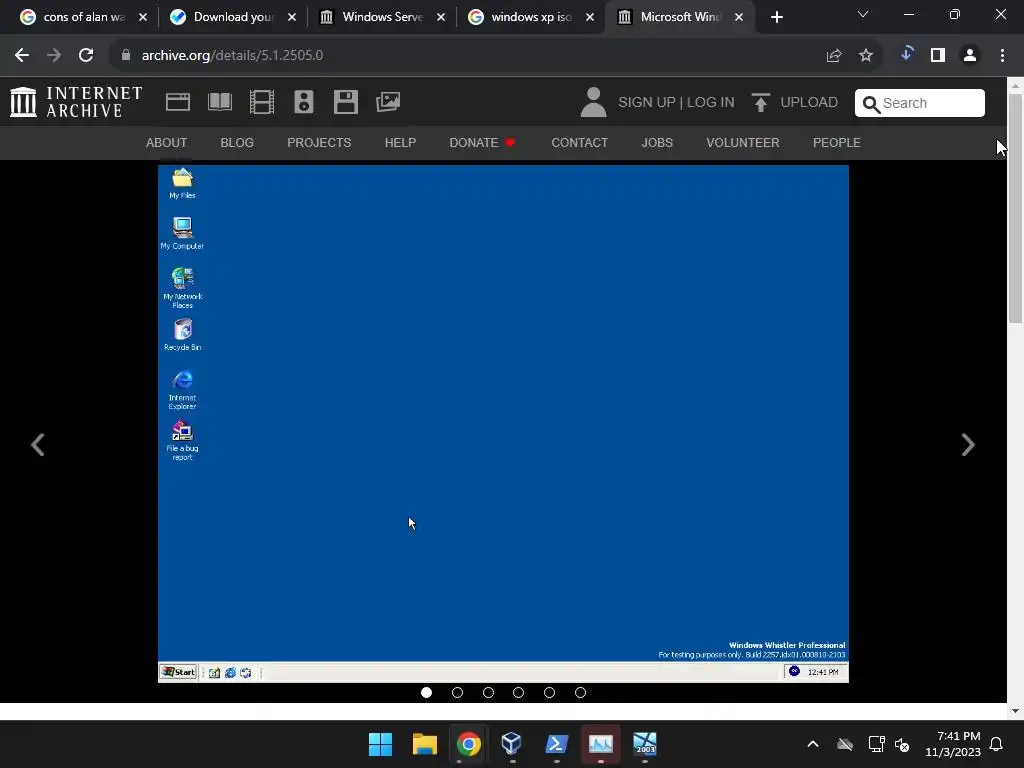Open the BLOG menu item
1024x768 pixels.
[237, 142]
